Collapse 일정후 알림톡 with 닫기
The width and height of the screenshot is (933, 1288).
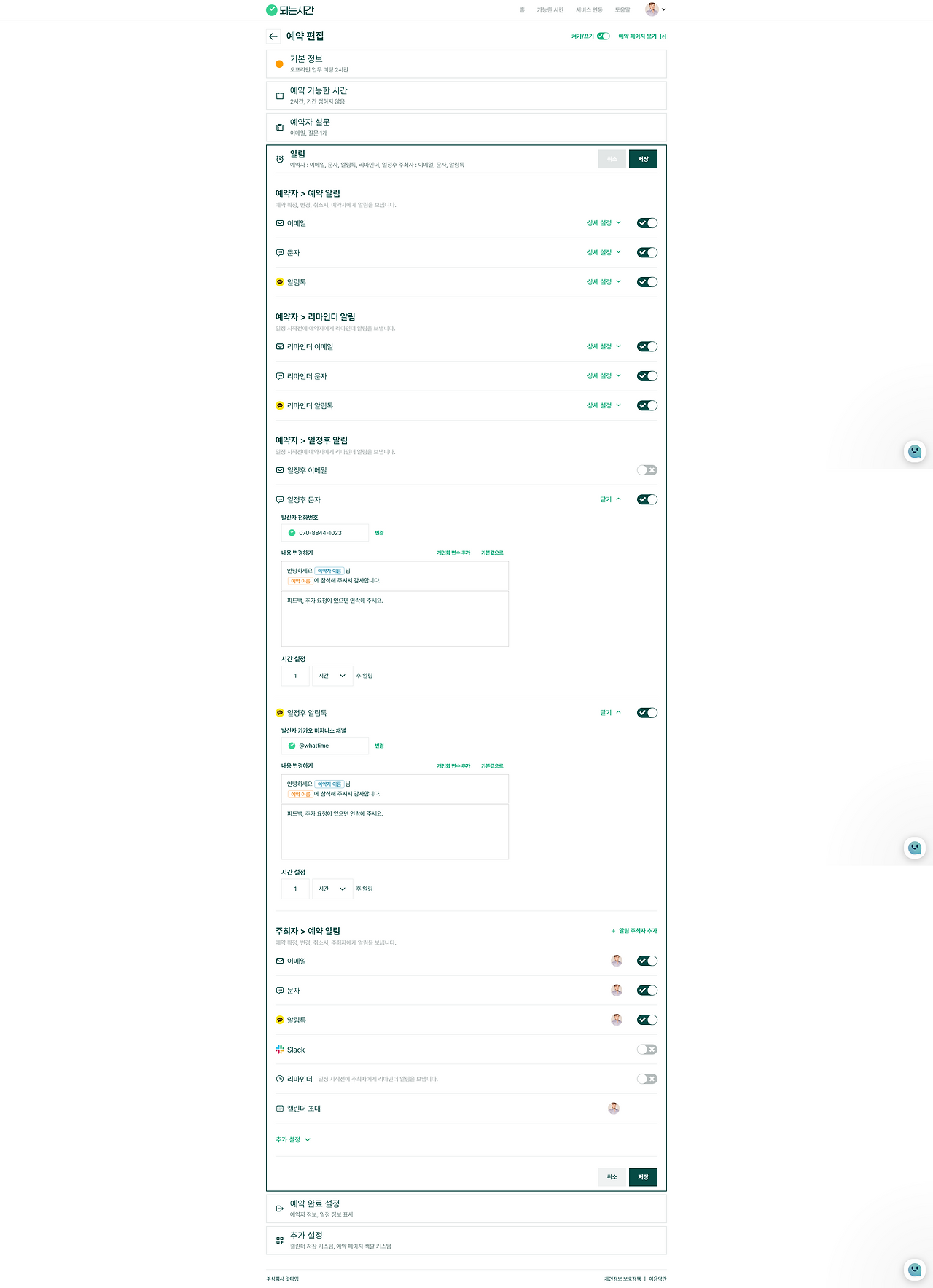(610, 713)
